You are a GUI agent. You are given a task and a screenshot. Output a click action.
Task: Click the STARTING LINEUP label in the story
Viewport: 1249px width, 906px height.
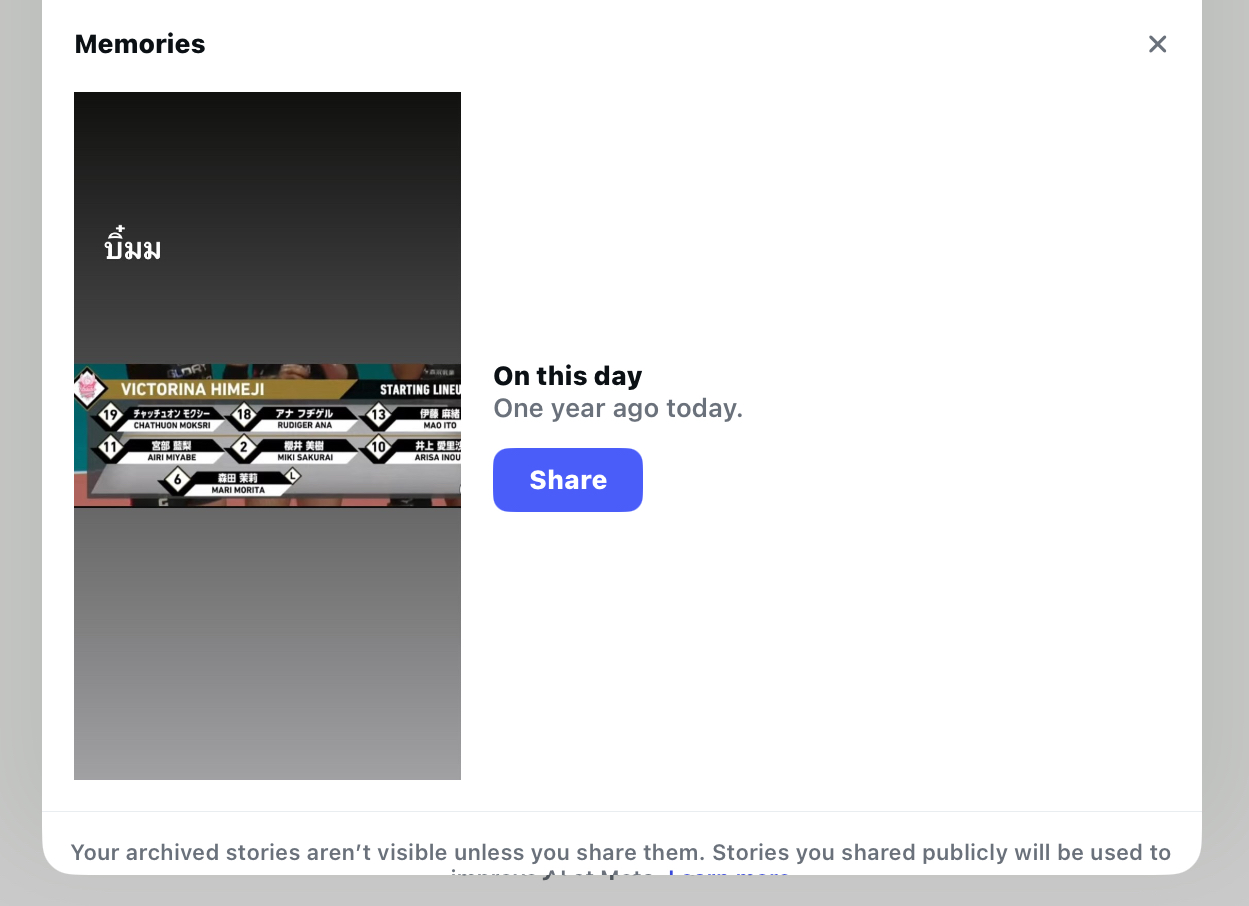point(419,389)
